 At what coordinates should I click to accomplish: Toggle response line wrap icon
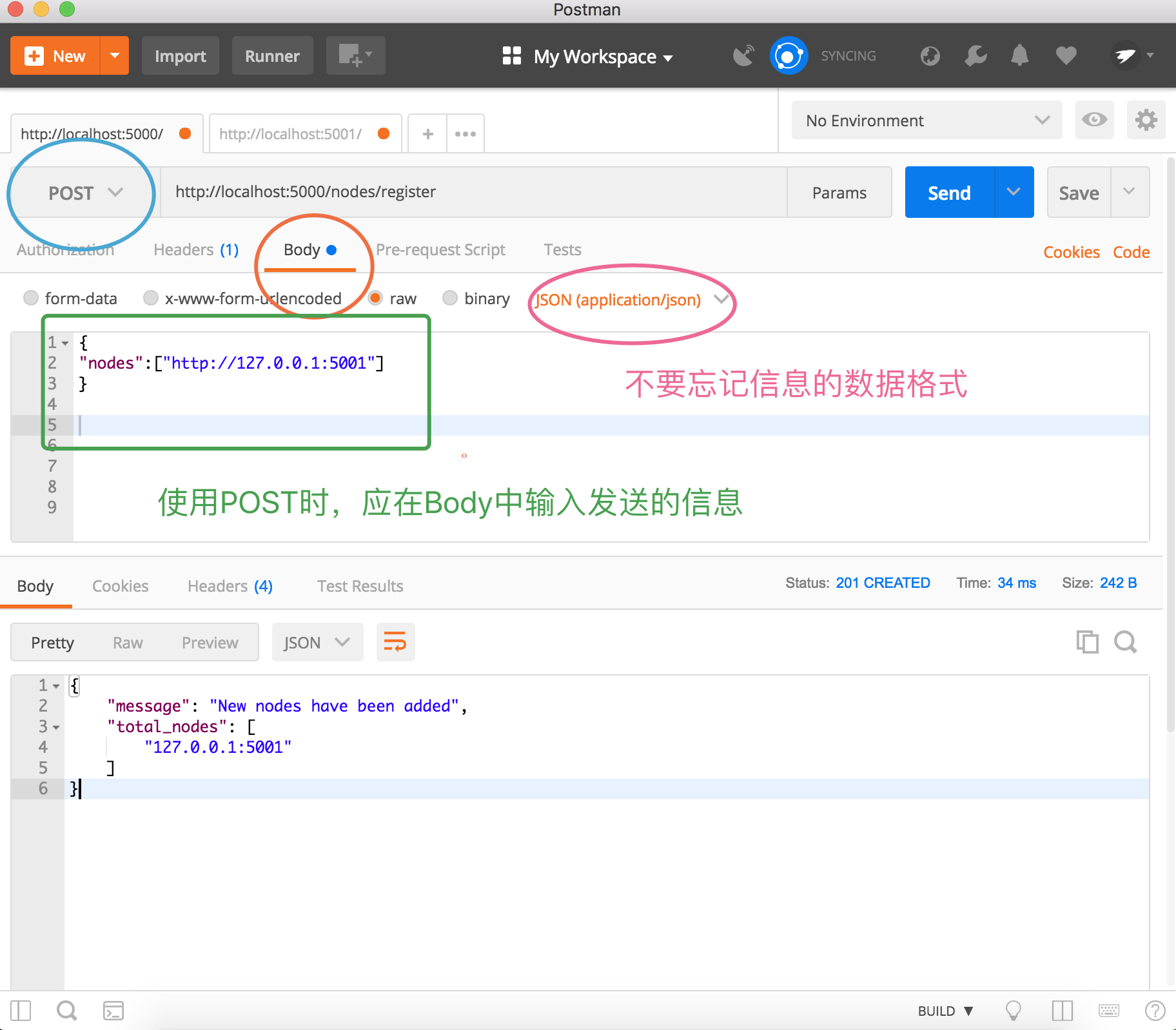[x=395, y=642]
